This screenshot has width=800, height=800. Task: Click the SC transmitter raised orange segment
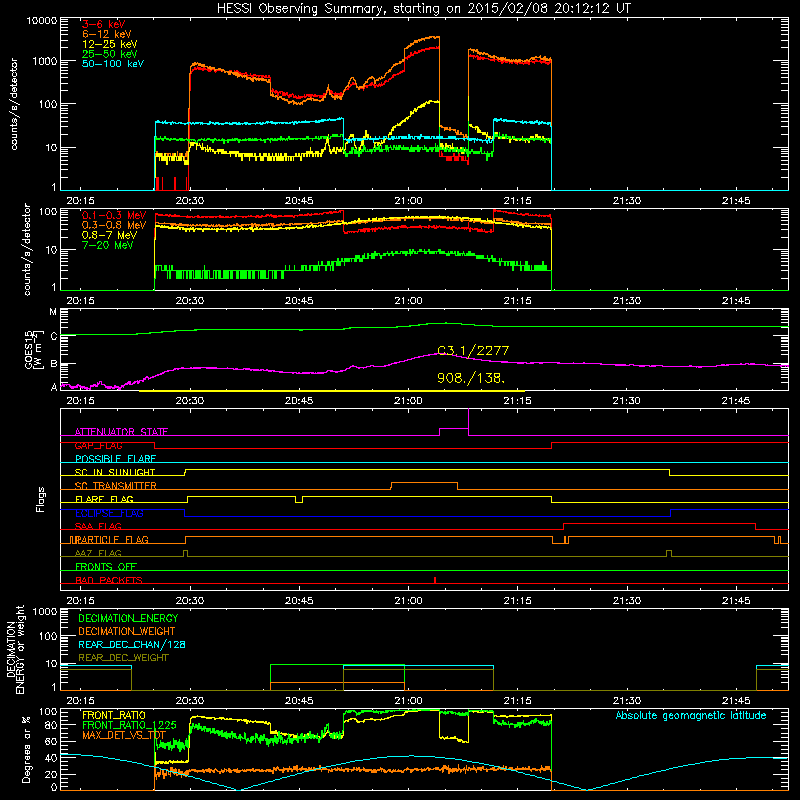(x=424, y=483)
